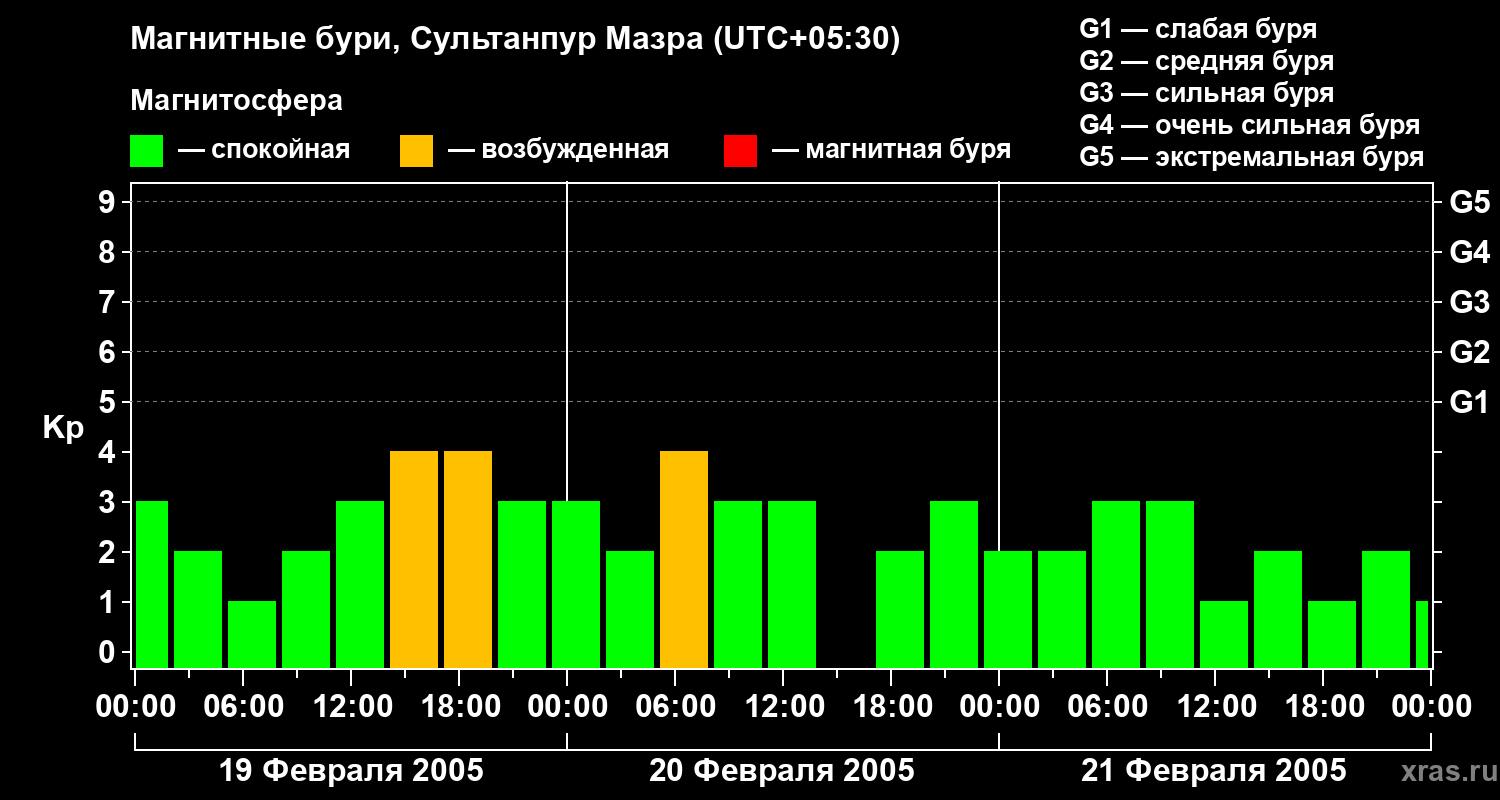Click the only orange bar on 20 February
The width and height of the screenshot is (1500, 800).
(x=684, y=560)
